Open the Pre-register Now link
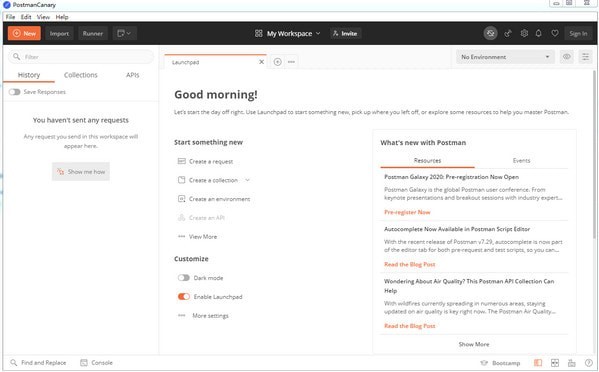 point(407,212)
